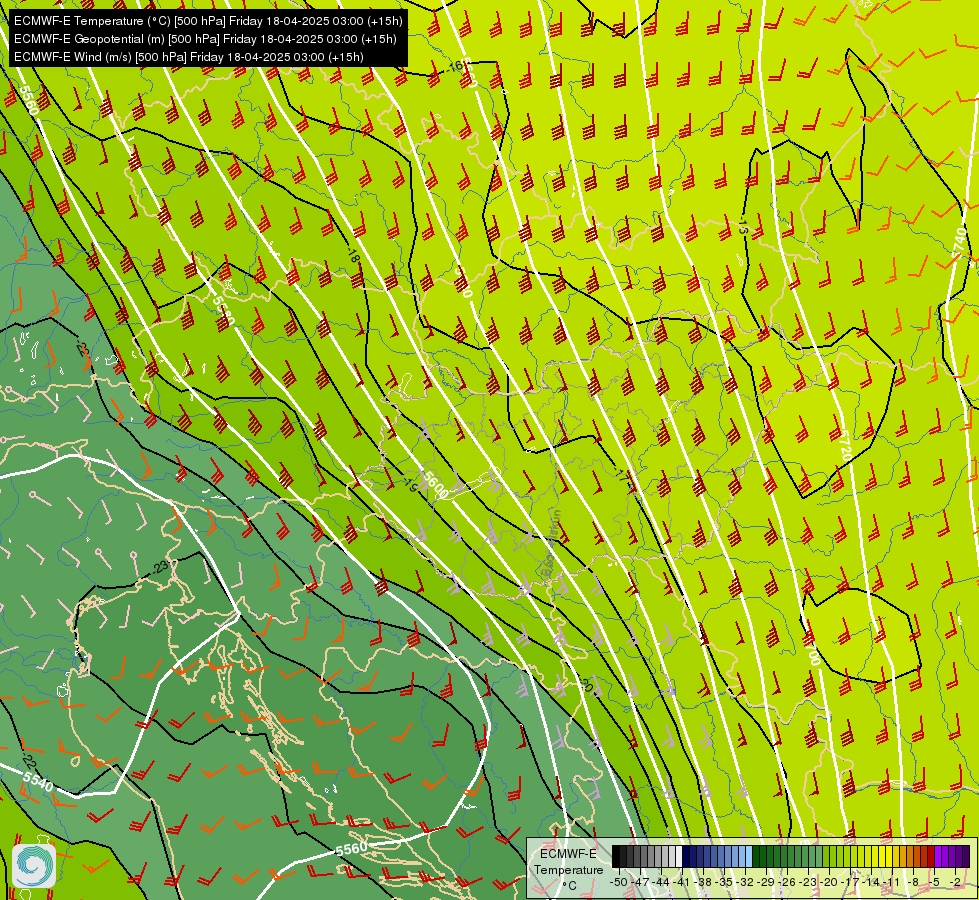Click the 5600 geopotential contour label
The image size is (979, 900).
435,484
